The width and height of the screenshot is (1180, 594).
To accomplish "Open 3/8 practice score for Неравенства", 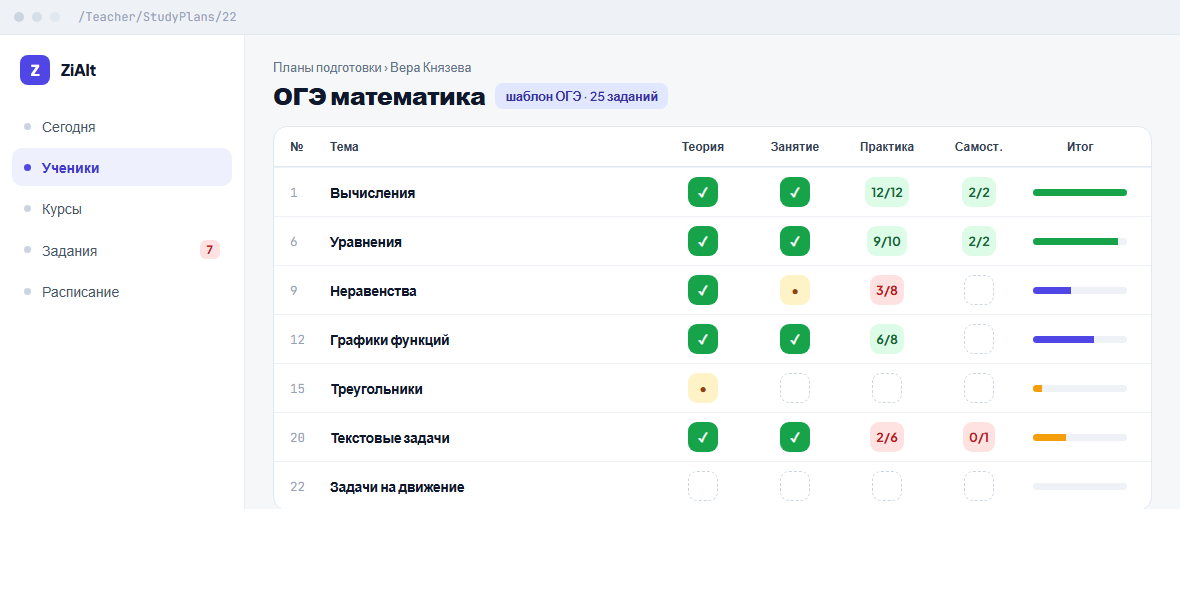I will [887, 290].
